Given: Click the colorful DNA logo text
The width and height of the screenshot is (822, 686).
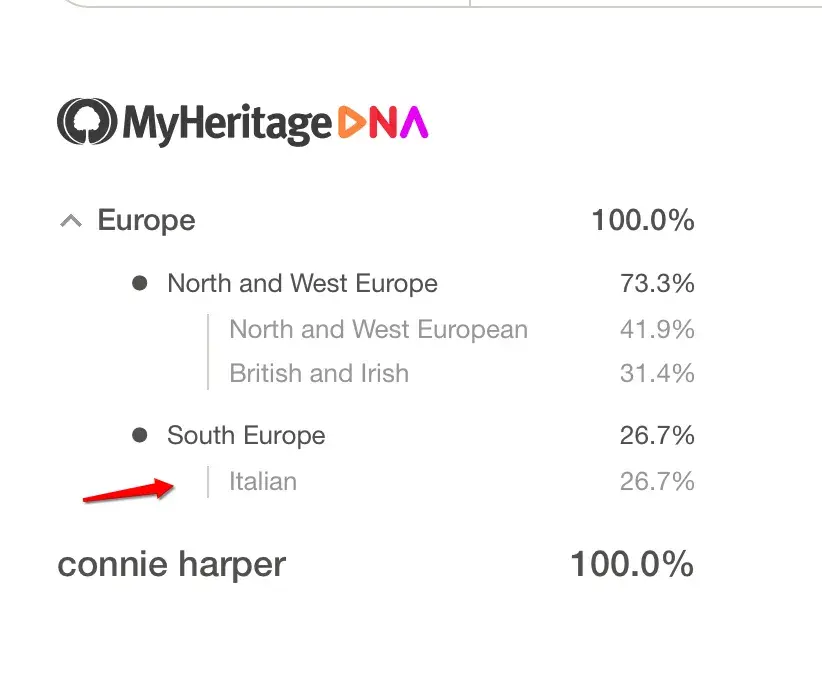Looking at the screenshot, I should pos(384,123).
